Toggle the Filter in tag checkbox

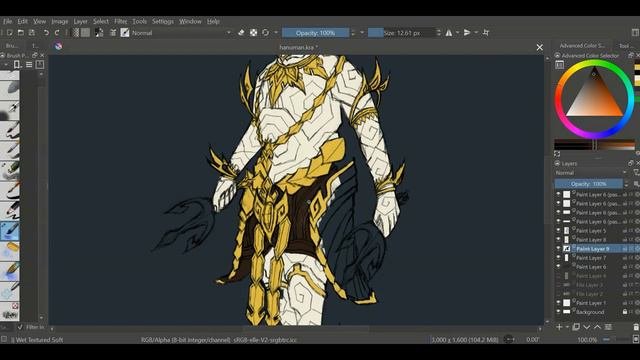pyautogui.click(x=20, y=327)
